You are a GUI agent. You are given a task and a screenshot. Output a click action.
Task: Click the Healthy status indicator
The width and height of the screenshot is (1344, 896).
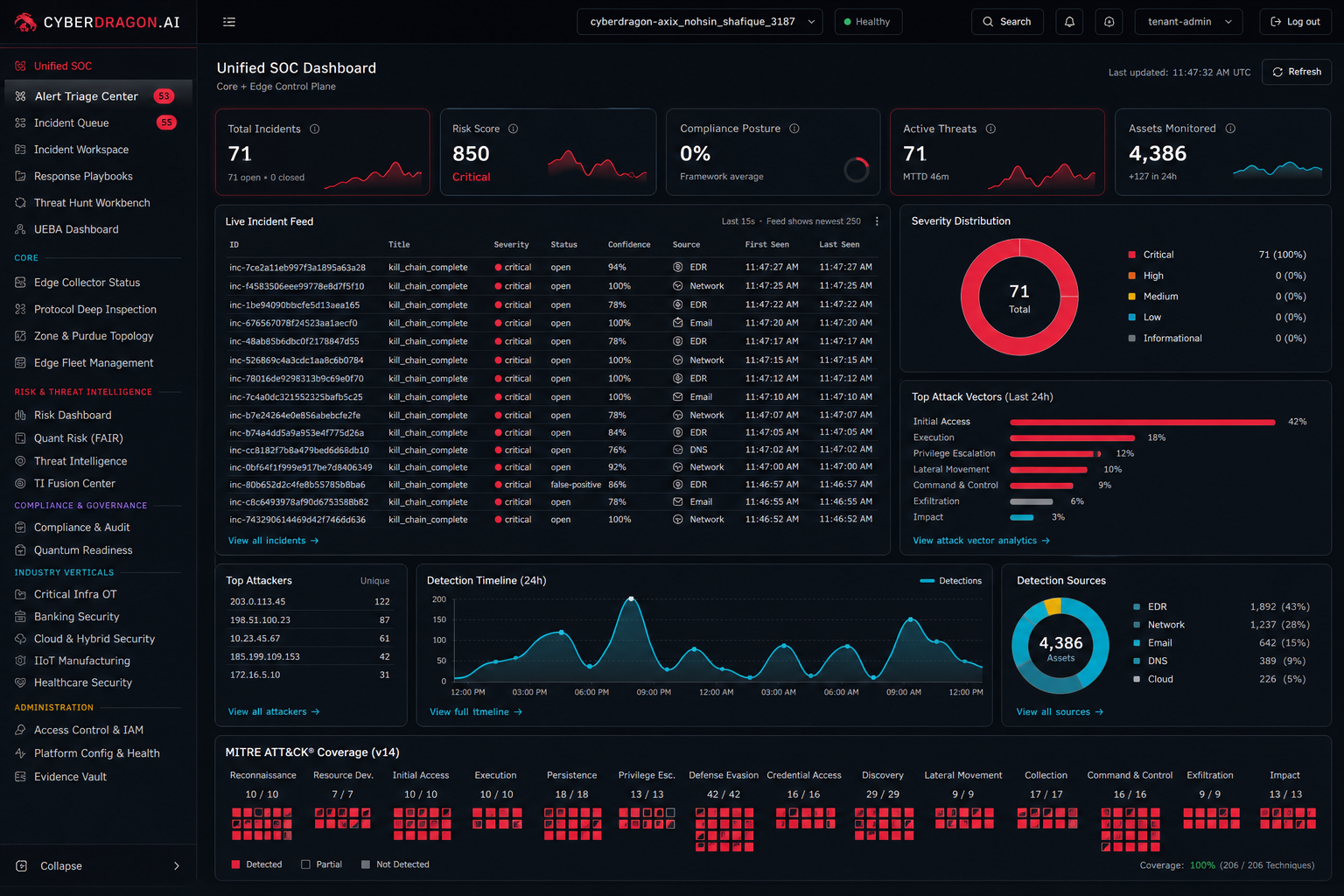[867, 22]
